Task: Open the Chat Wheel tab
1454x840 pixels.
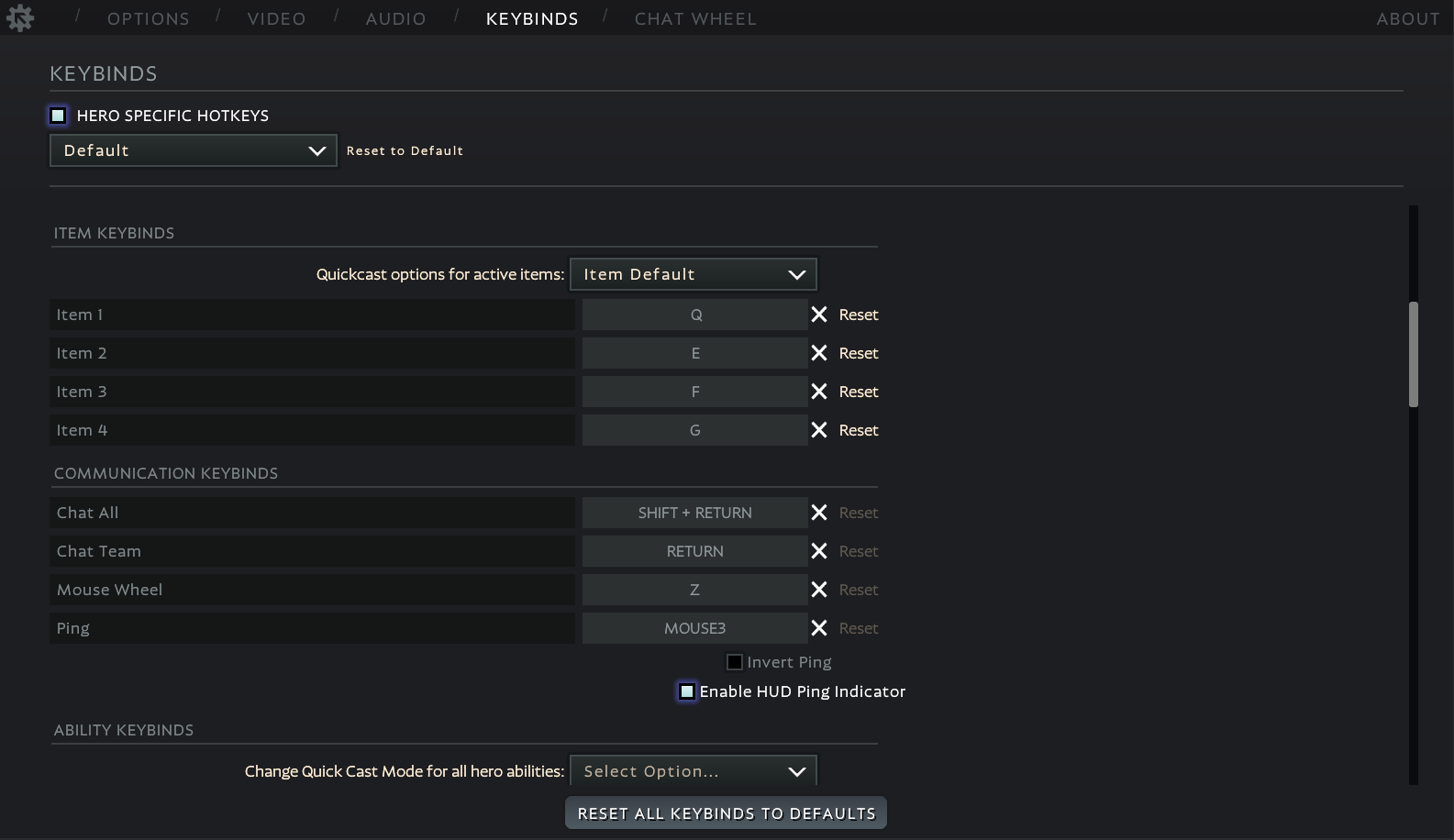Action: click(695, 18)
